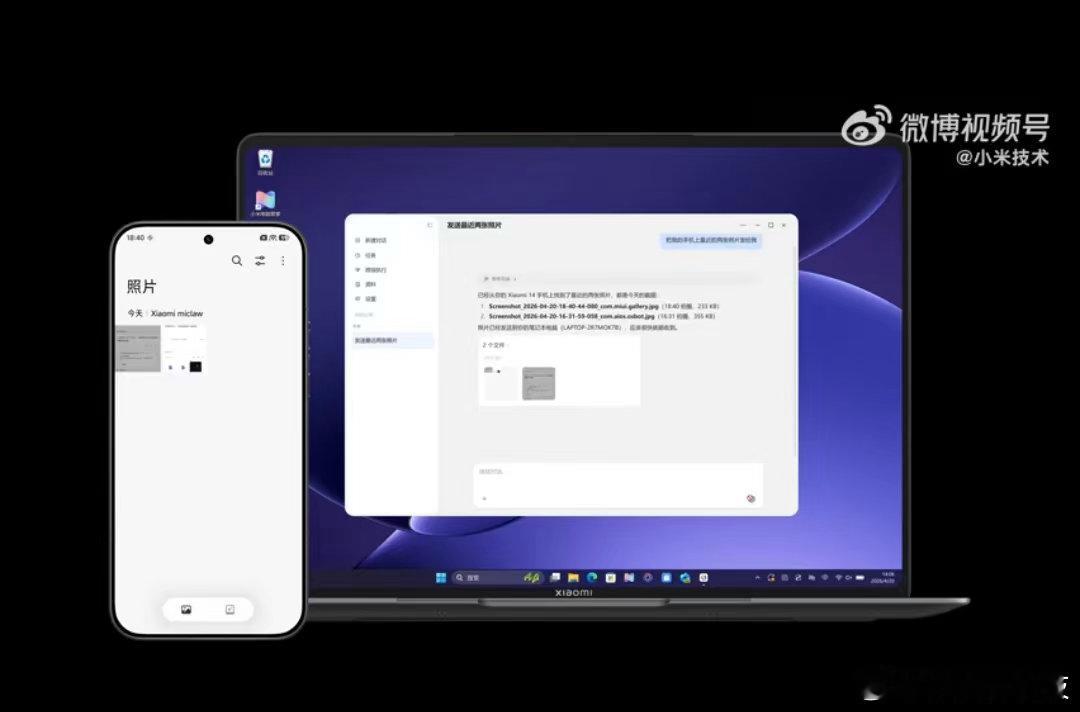Click the user message bubble at top right

pyautogui.click(x=711, y=240)
